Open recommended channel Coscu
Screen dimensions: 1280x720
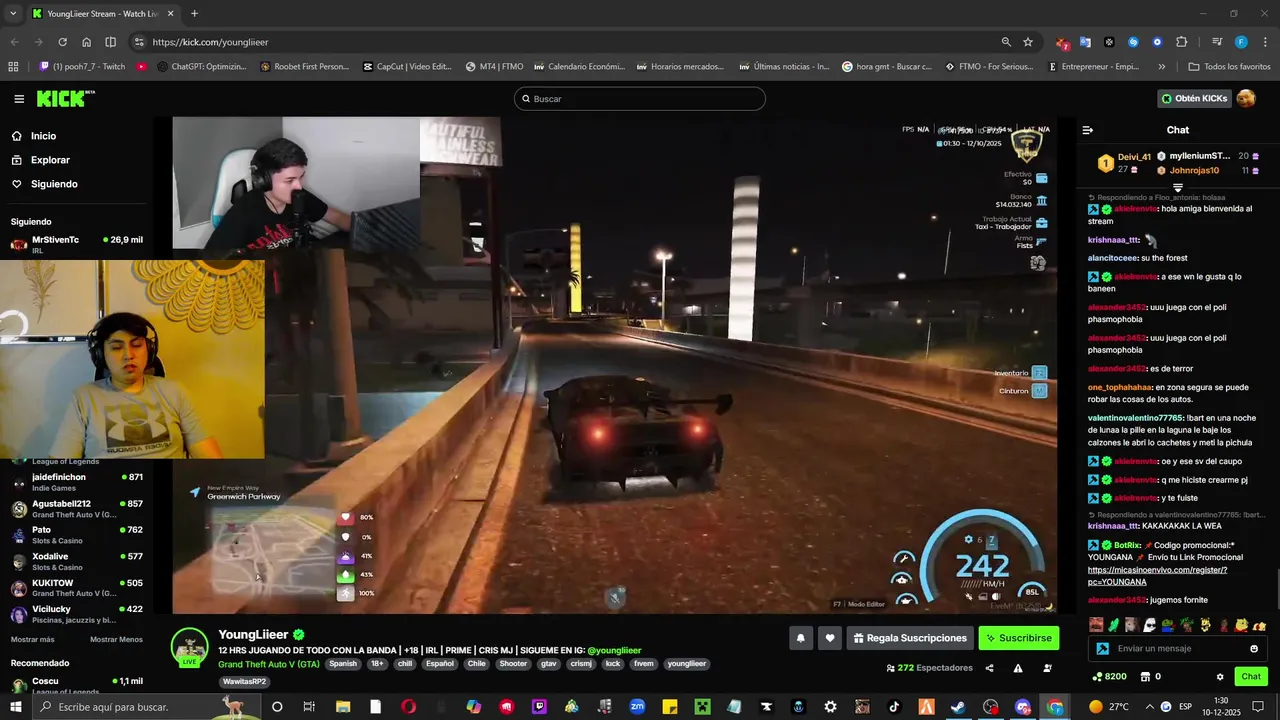coord(77,685)
